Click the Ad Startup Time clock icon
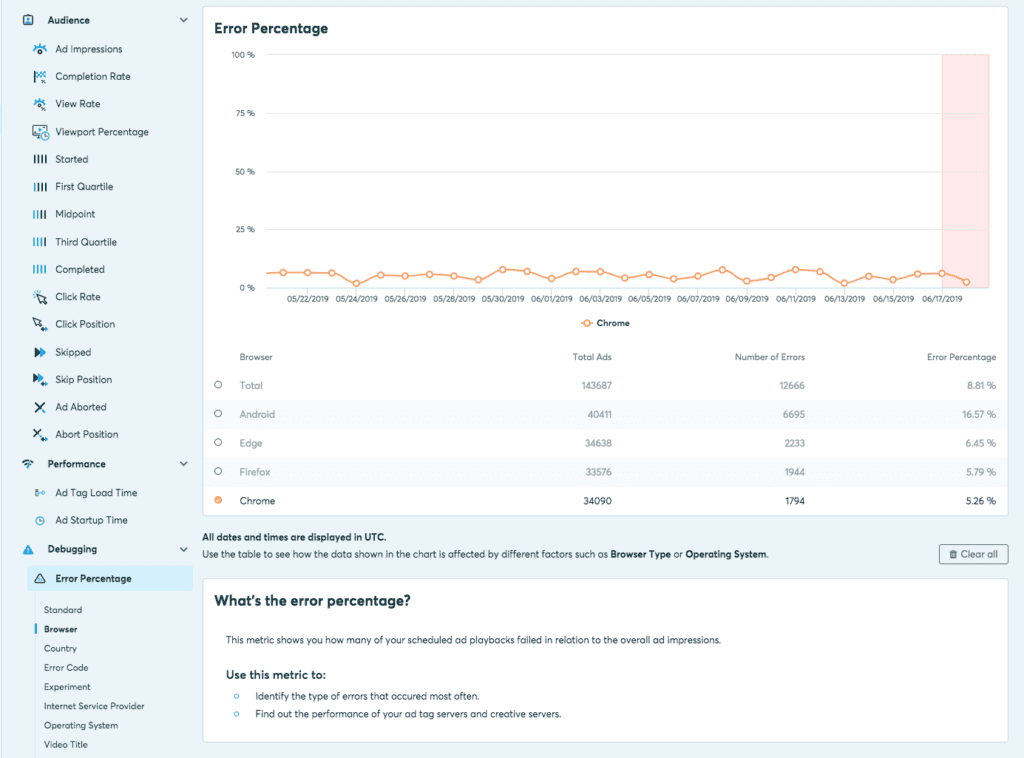Screen dimensions: 1024x758 40,520
